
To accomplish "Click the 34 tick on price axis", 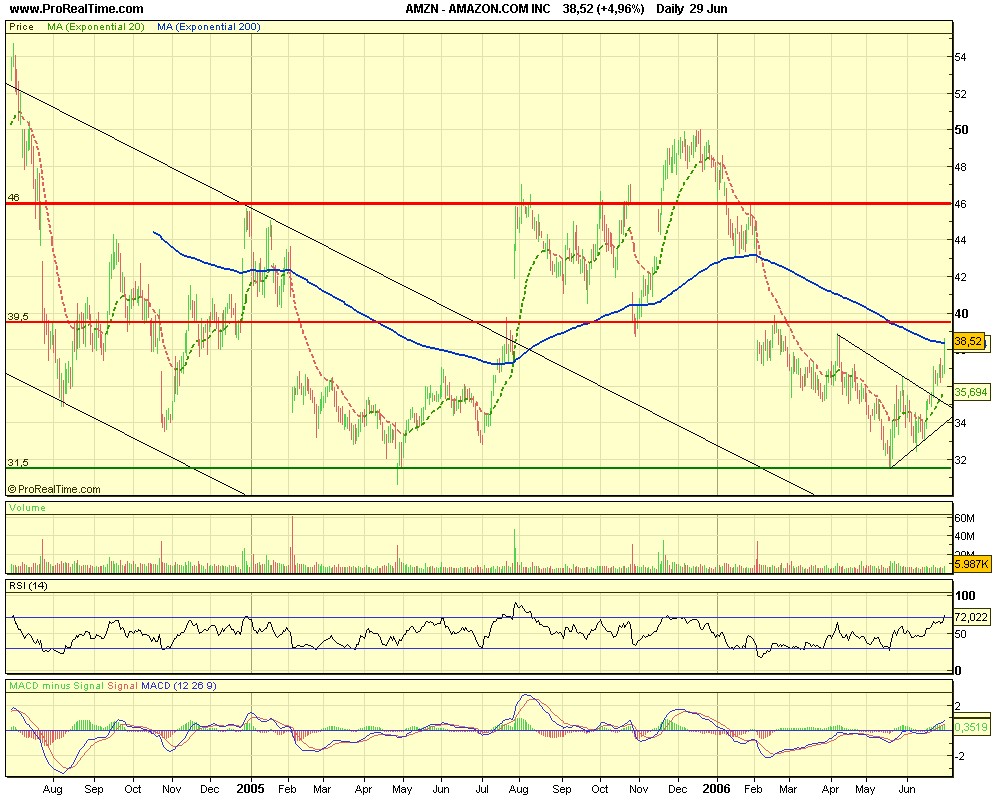I will tap(960, 423).
